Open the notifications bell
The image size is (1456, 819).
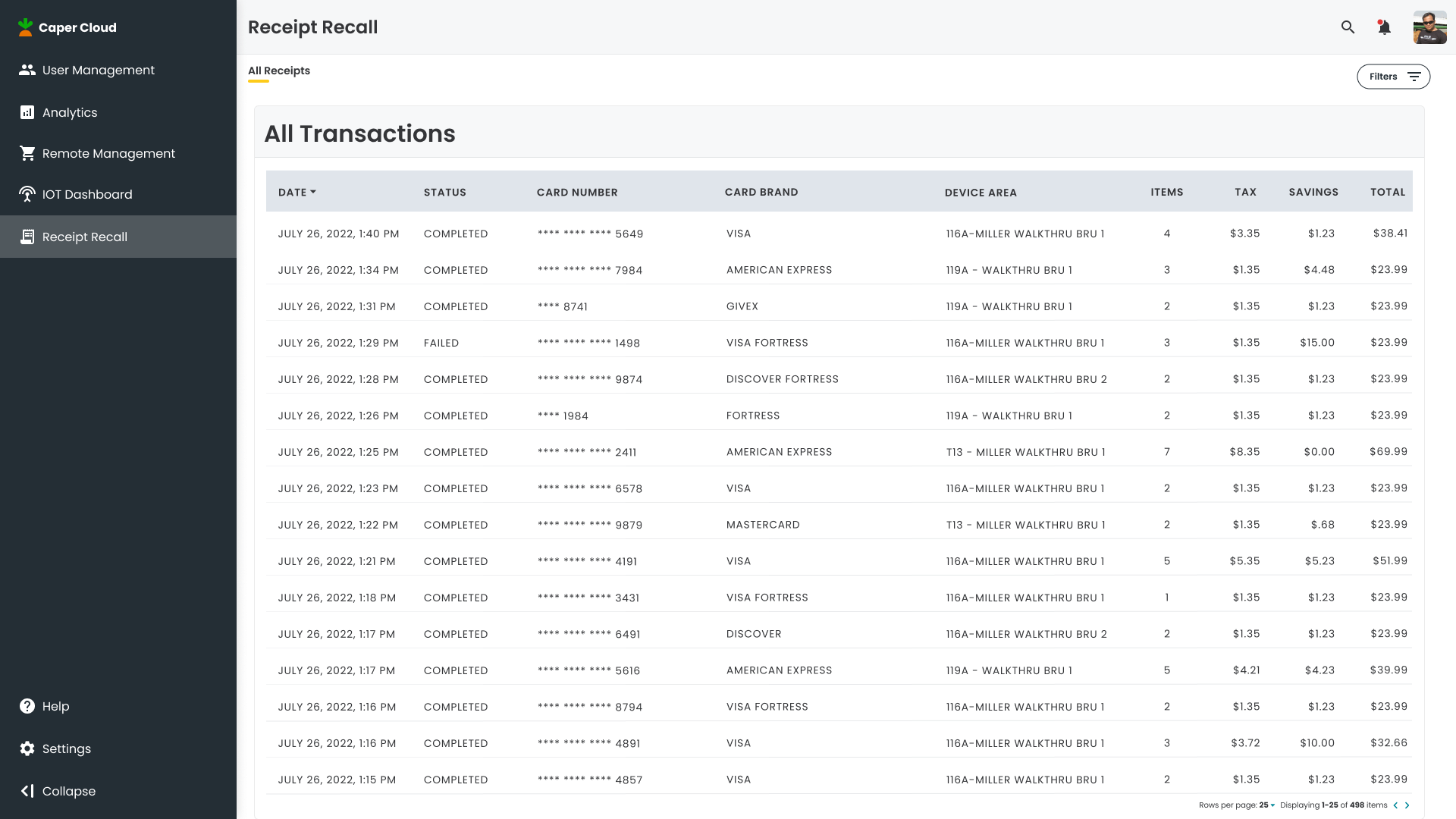1384,27
